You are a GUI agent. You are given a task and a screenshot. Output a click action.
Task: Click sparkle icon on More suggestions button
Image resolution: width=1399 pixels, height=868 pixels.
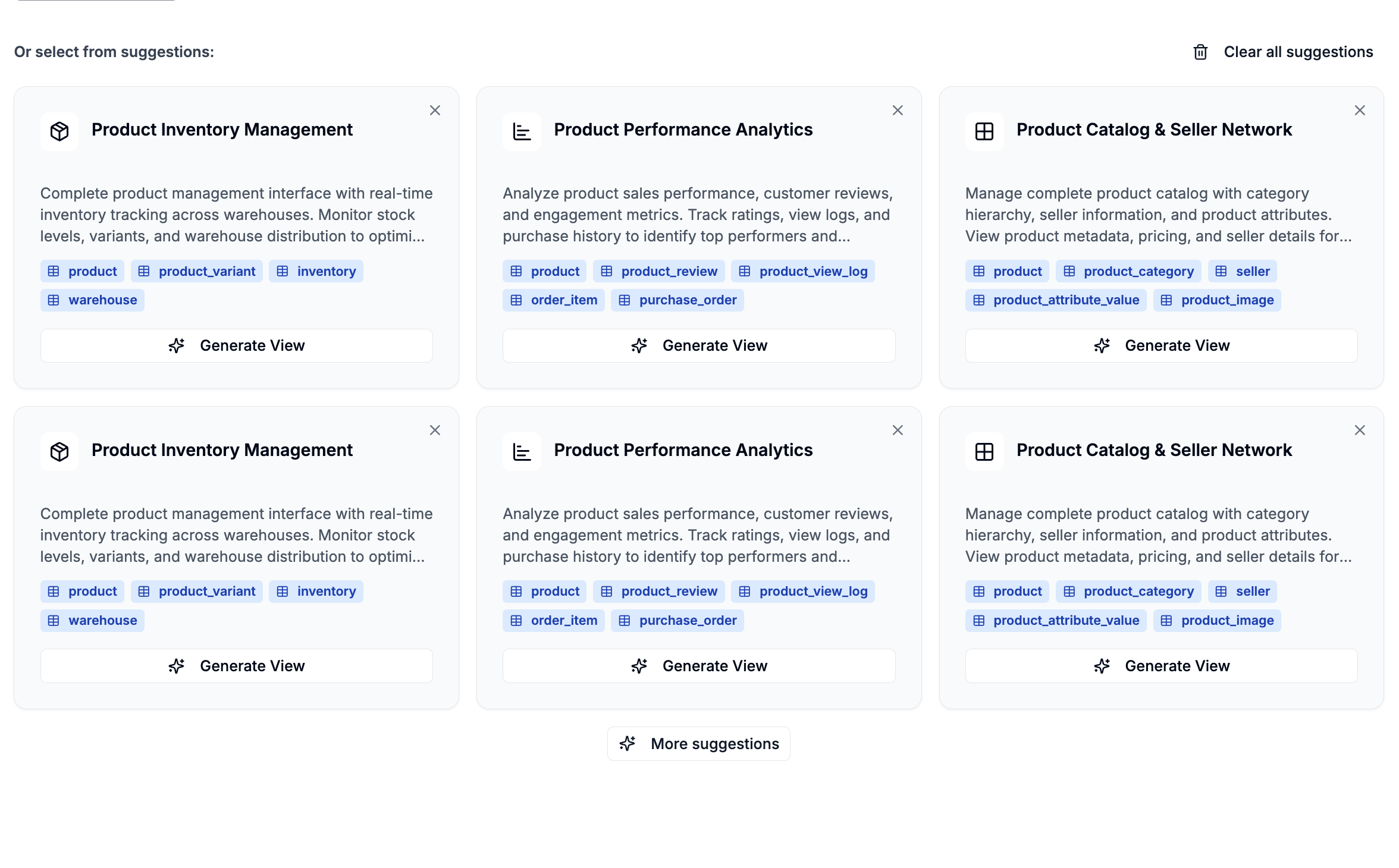pos(628,743)
